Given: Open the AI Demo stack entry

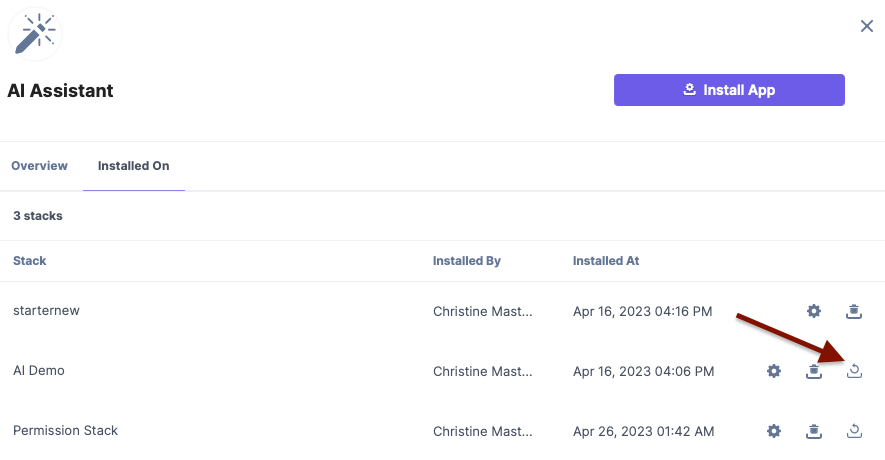Looking at the screenshot, I should point(39,370).
